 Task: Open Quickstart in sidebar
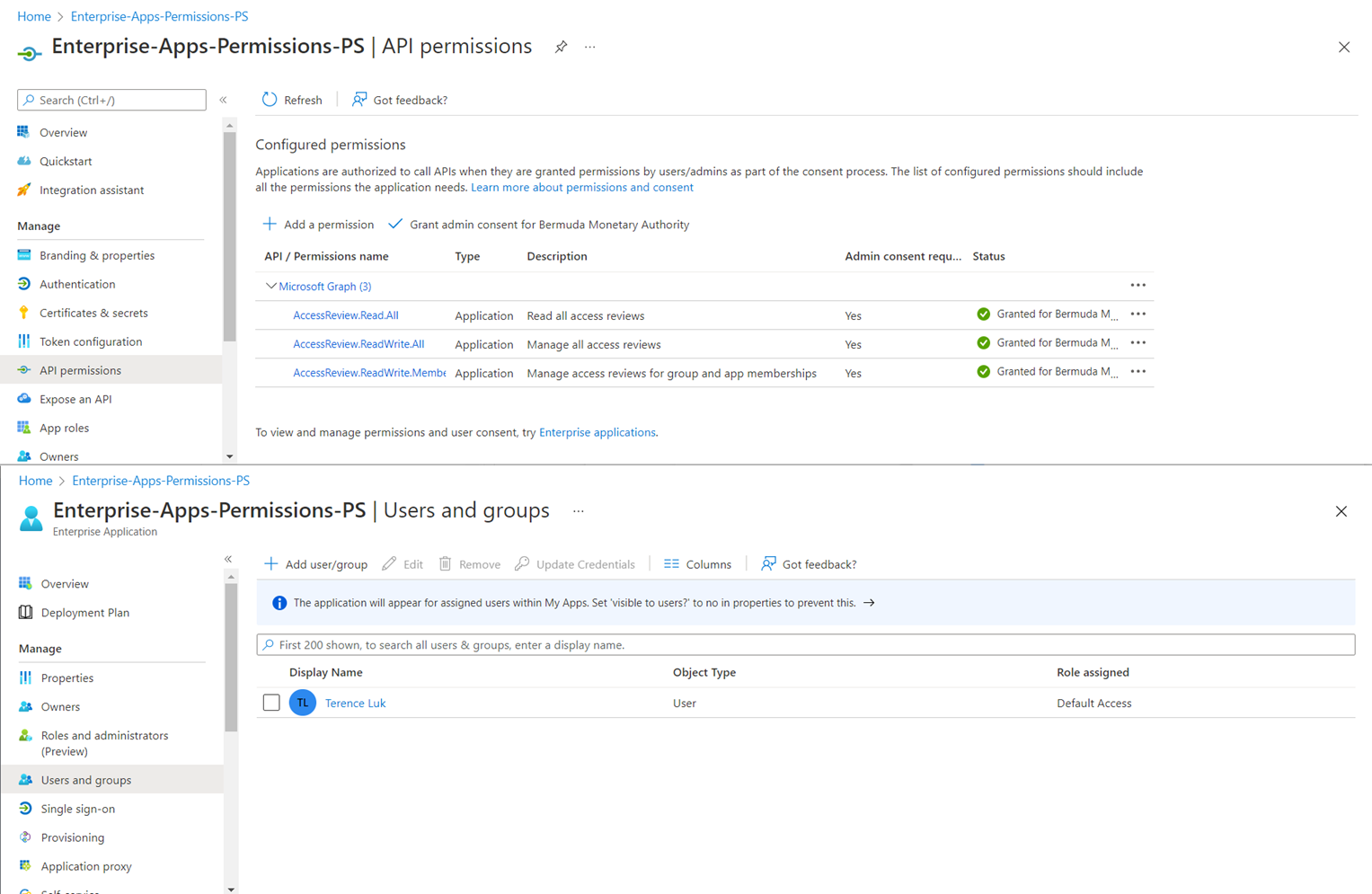[x=66, y=161]
